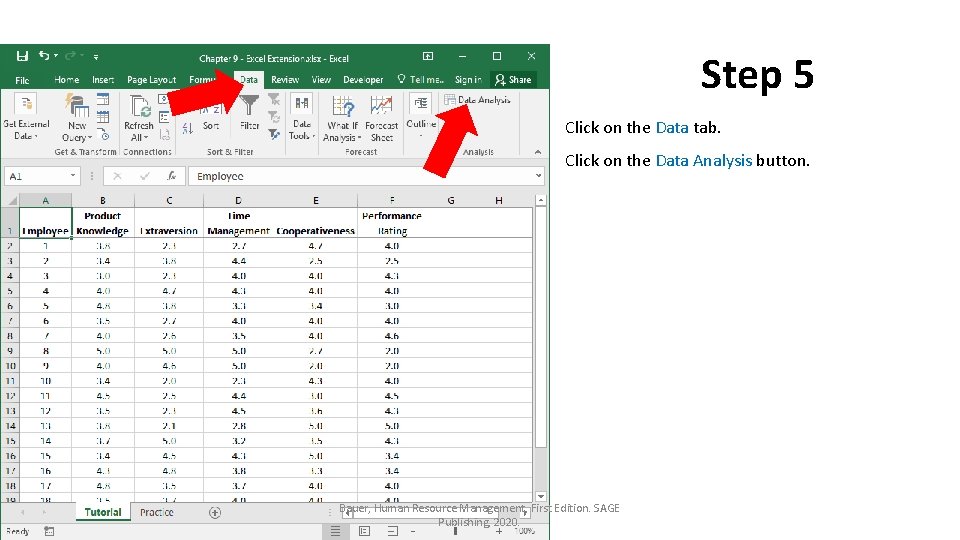Expand the Data Tools dropdown

click(x=301, y=118)
